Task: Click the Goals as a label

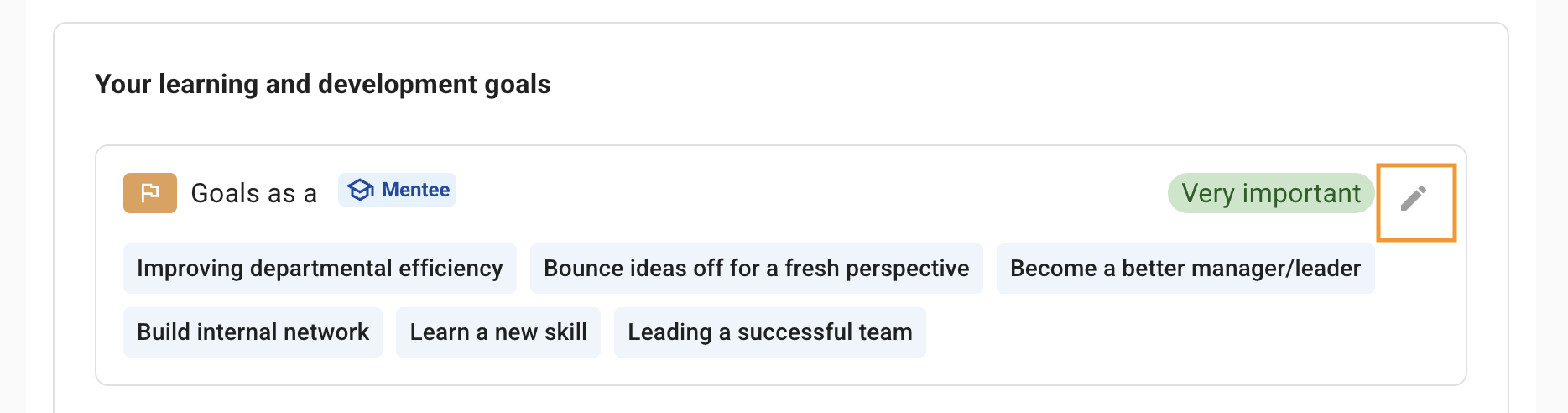Action: (x=253, y=194)
